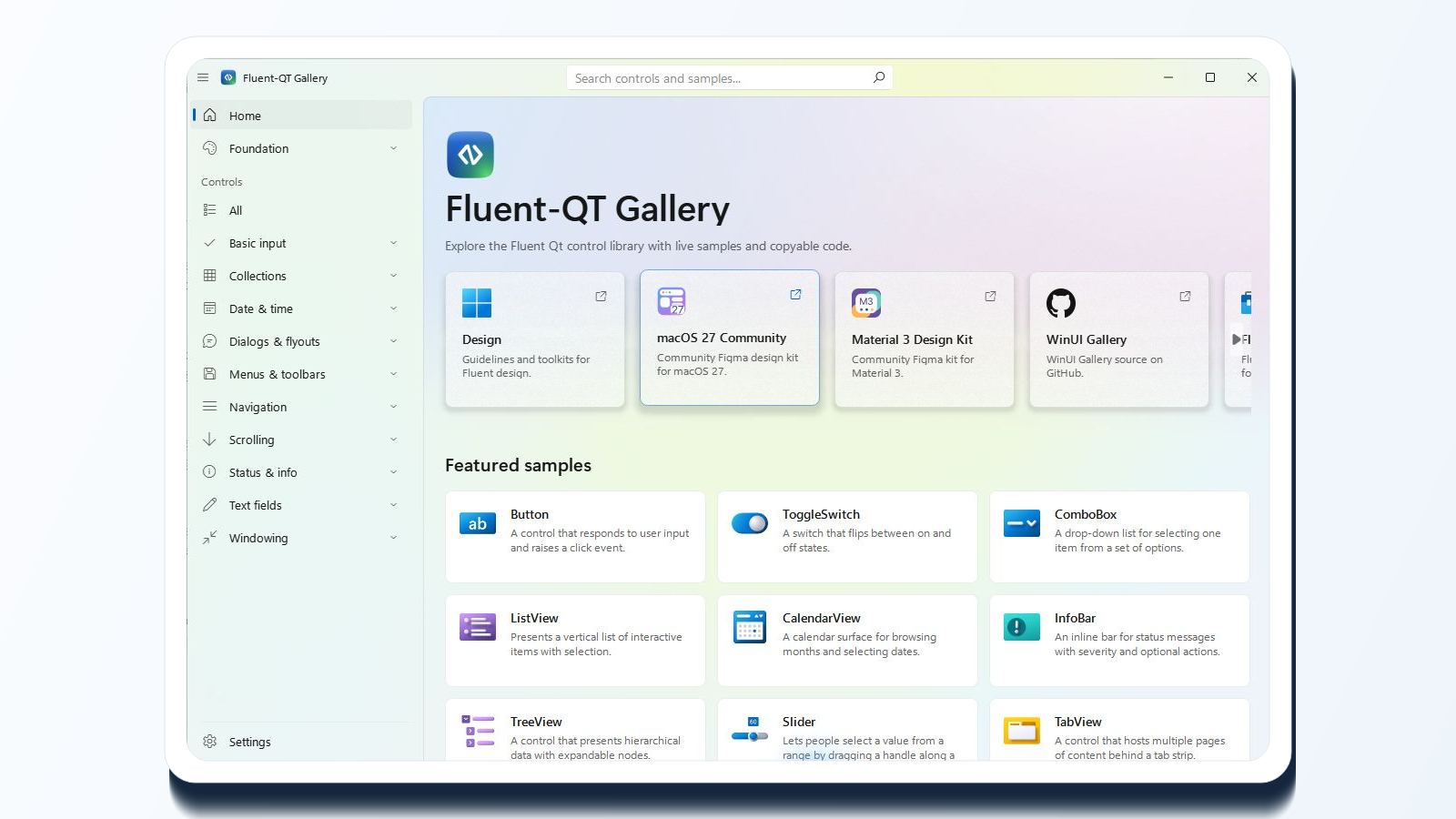Image resolution: width=1456 pixels, height=819 pixels.
Task: Click the GitHub logo on WinUI Gallery card
Action: click(1061, 303)
